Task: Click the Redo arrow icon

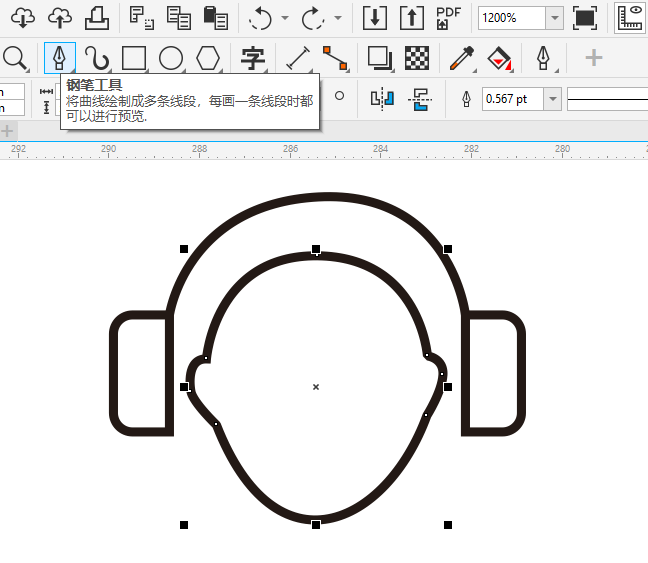Action: [313, 18]
